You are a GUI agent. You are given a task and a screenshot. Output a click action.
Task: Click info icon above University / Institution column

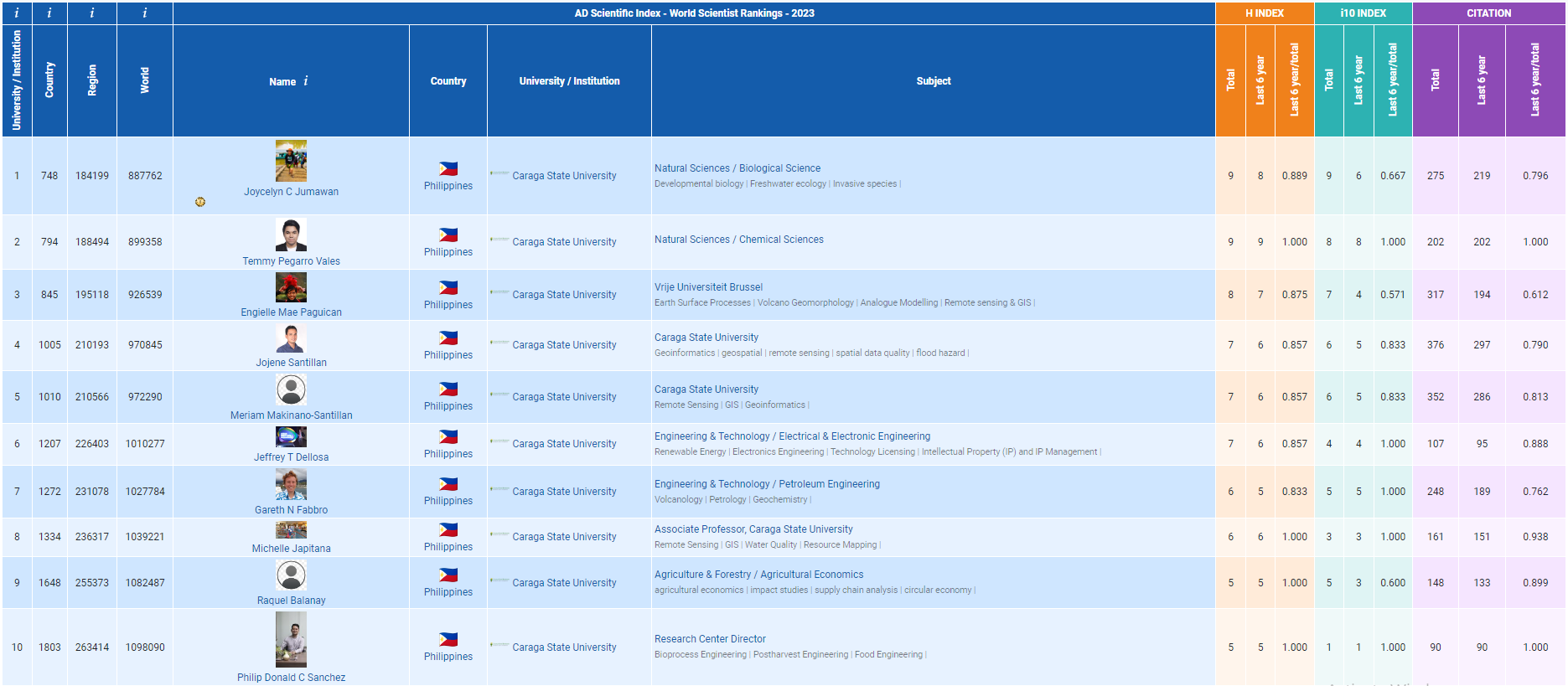coord(17,13)
